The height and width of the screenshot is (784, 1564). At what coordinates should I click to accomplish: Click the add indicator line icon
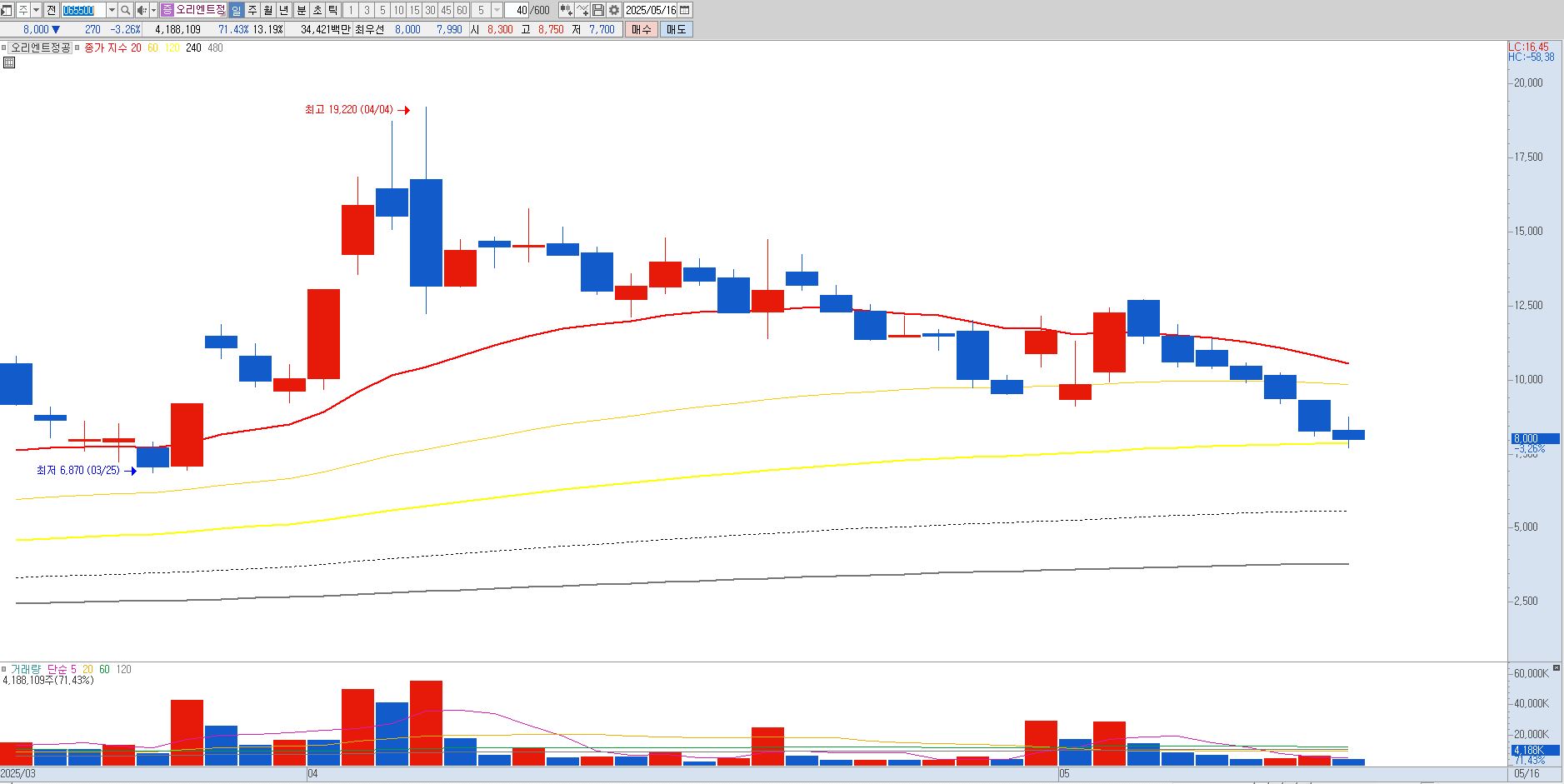pos(582,10)
